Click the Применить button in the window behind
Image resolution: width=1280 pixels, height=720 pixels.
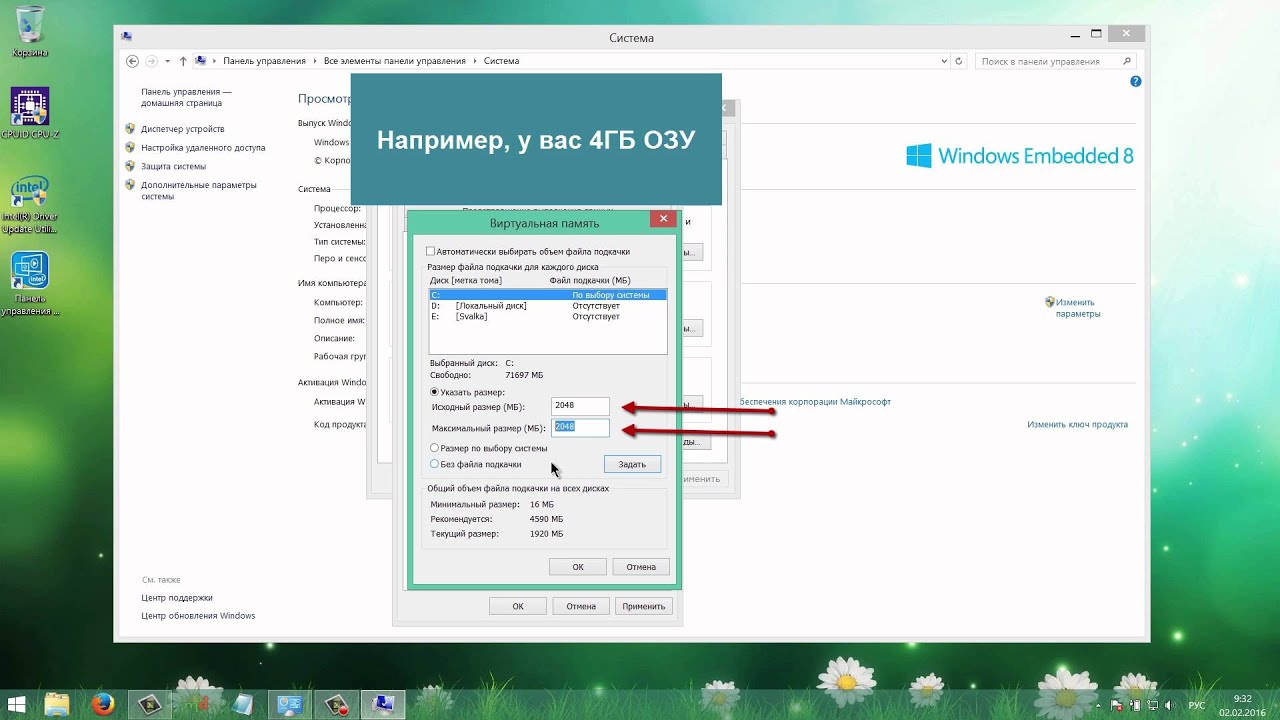click(643, 606)
